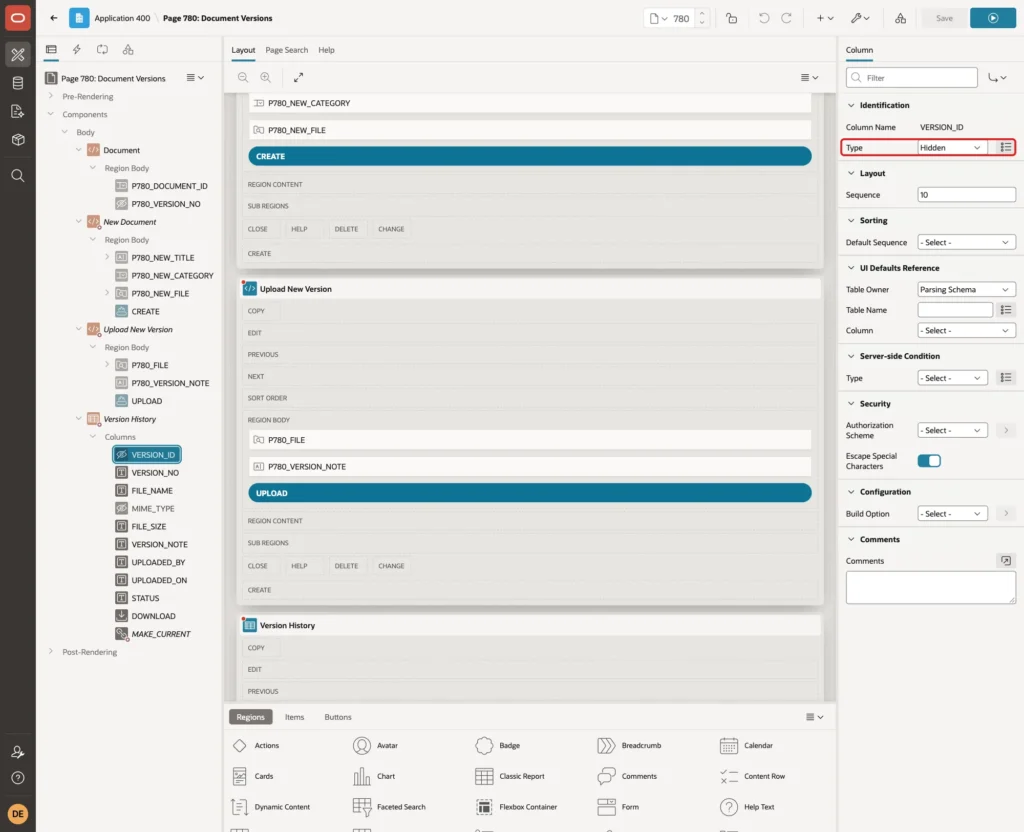This screenshot has width=1024, height=832.
Task: Open the Go to Group arrow menu
Action: click(x=997, y=78)
